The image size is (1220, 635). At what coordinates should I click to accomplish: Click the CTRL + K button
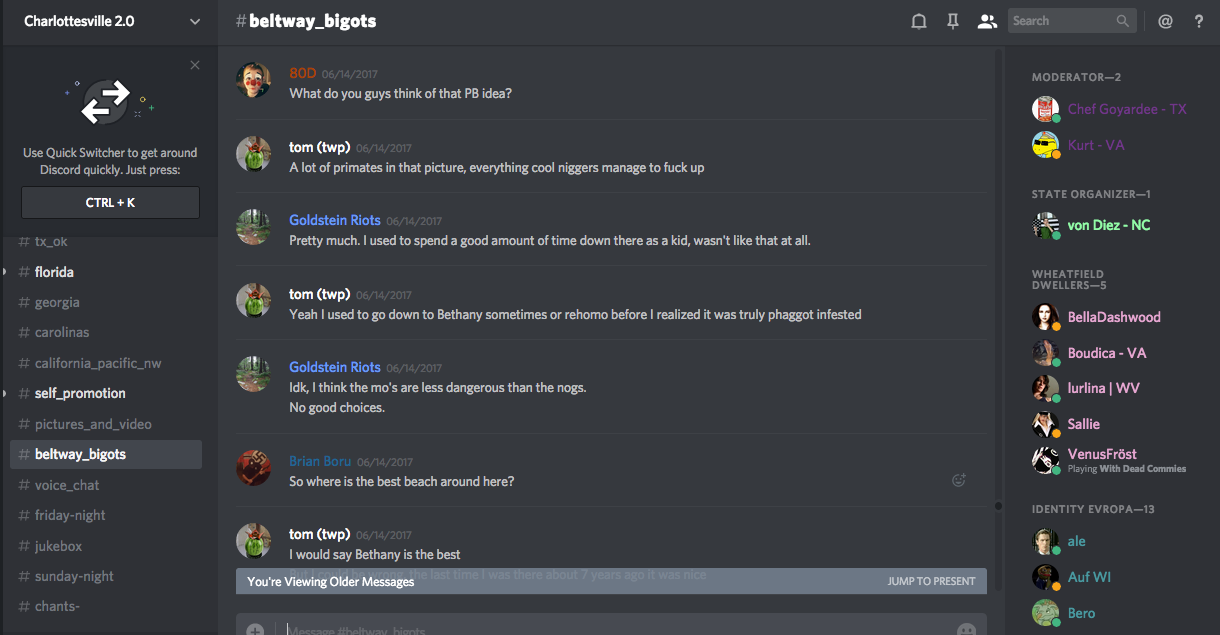point(110,202)
